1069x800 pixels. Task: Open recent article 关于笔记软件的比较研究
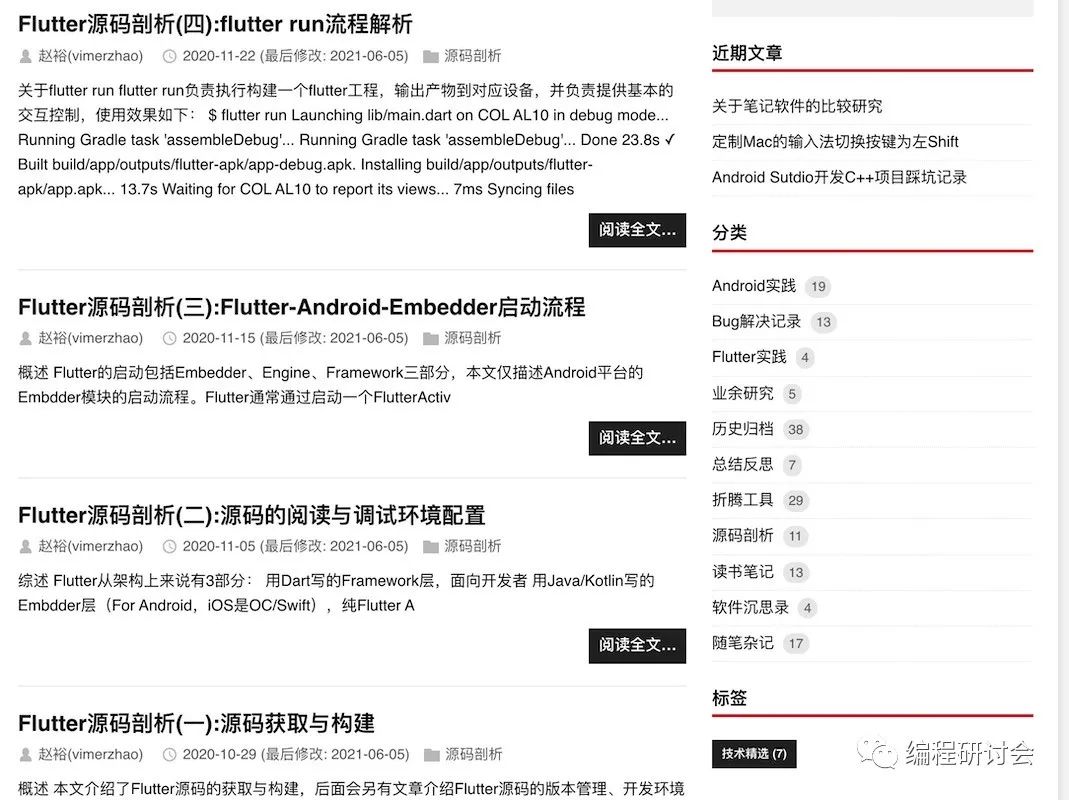point(797,106)
